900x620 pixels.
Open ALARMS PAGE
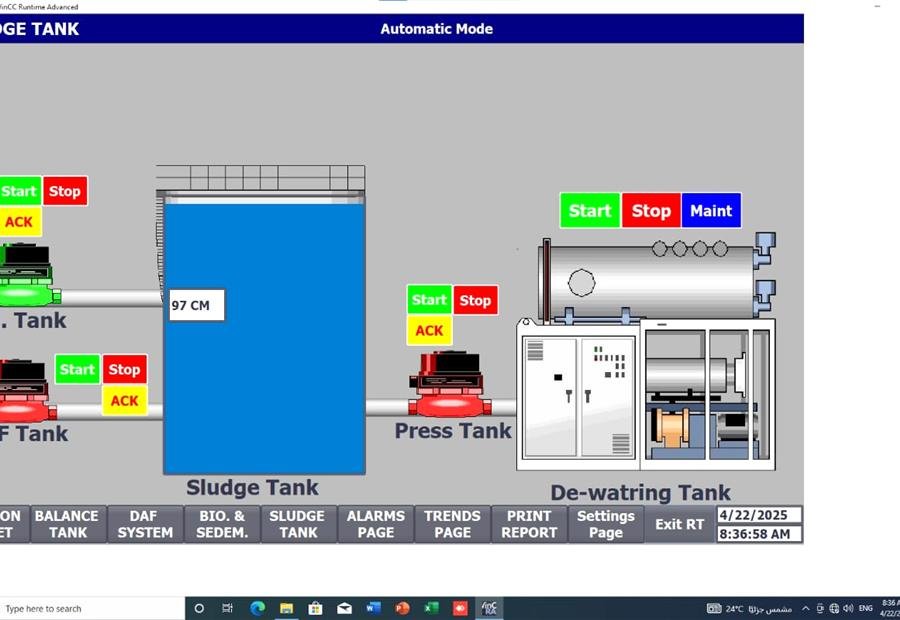coord(376,524)
